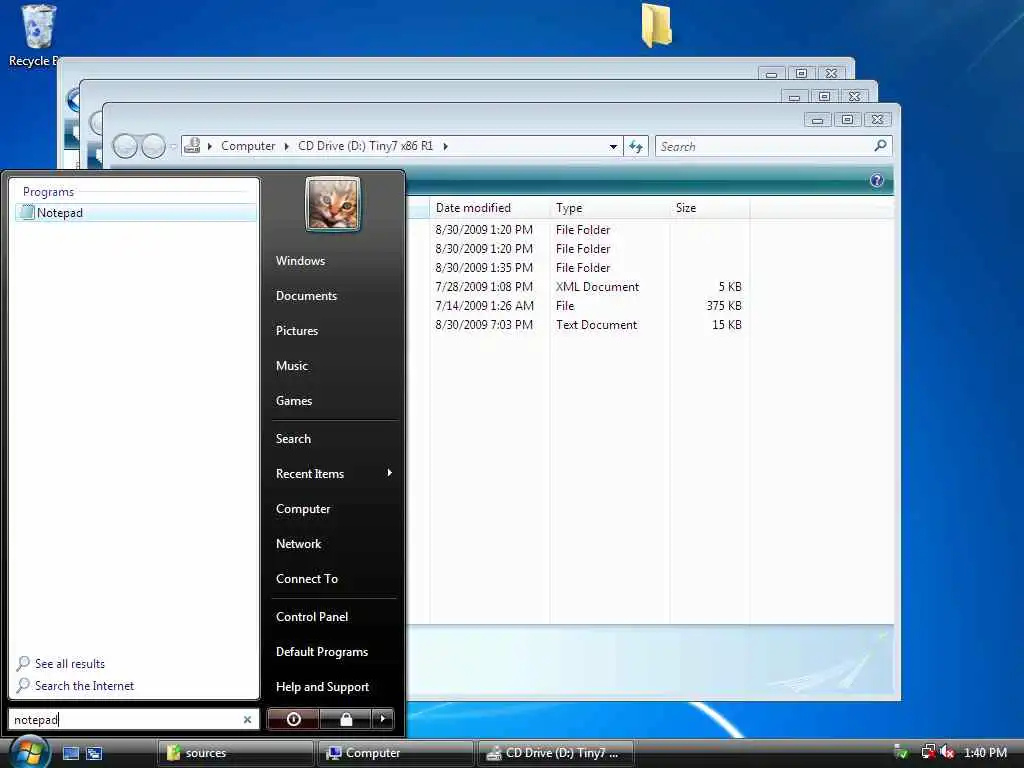Screen dimensions: 1024x768
Task: Click the Back button in Explorer
Action: 125,146
